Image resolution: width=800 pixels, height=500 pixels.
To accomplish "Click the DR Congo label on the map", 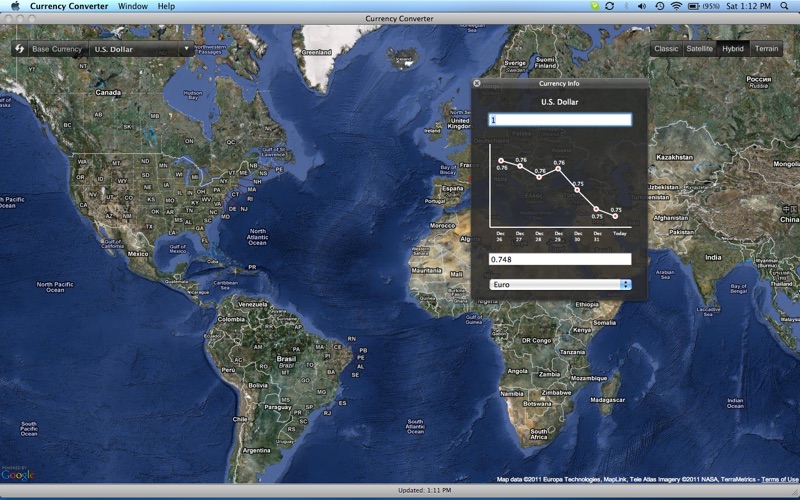I will (x=537, y=340).
